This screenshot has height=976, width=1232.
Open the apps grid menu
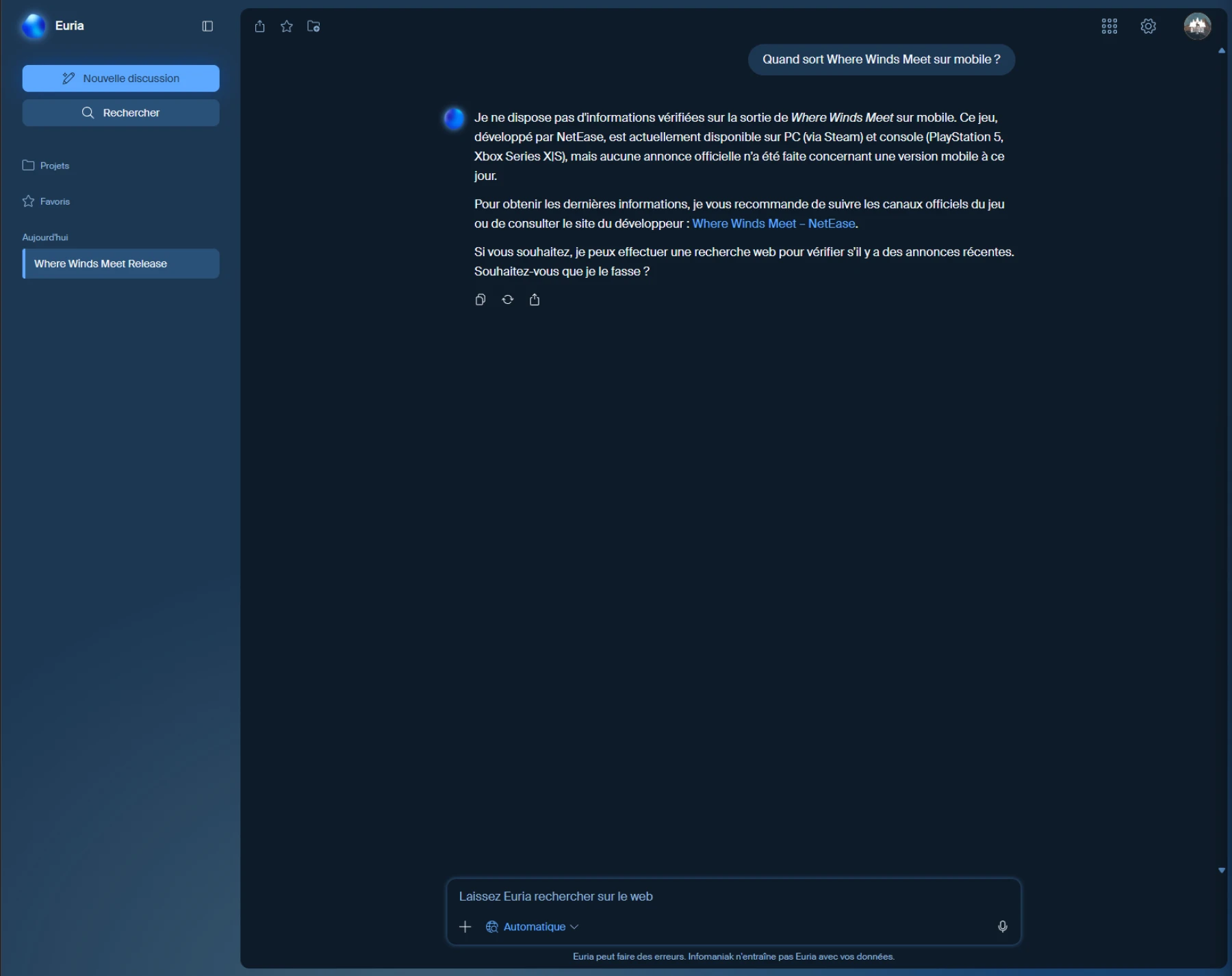(x=1109, y=26)
